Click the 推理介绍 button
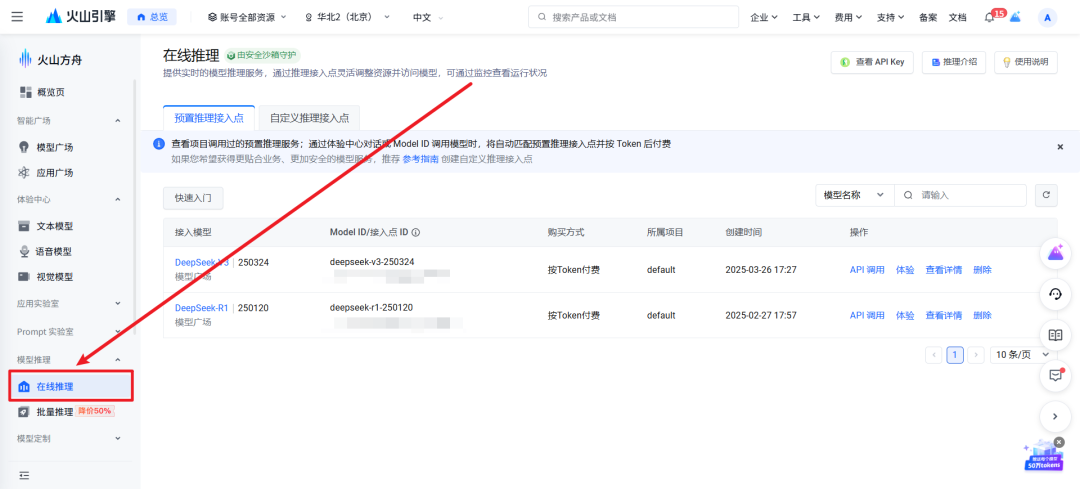This screenshot has height=489, width=1080. point(954,62)
